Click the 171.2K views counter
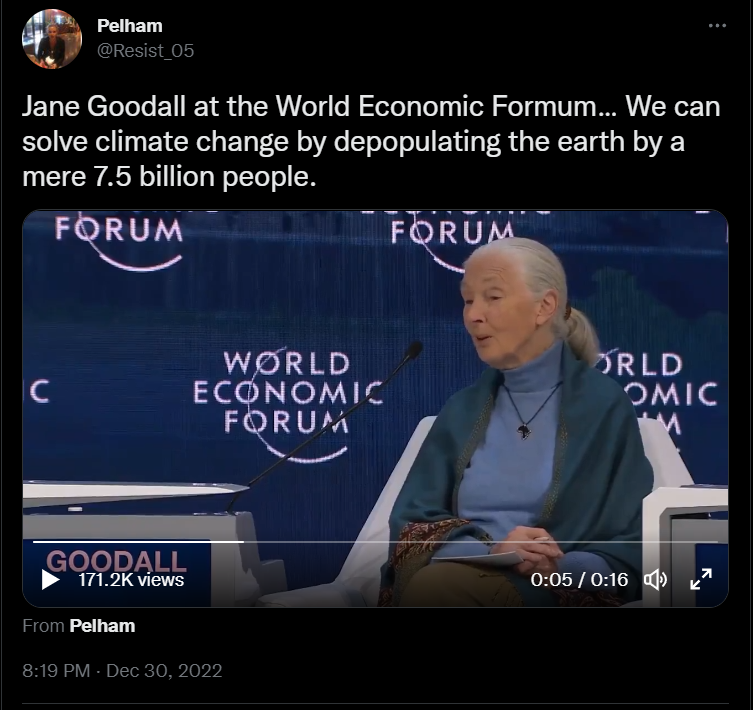 [x=130, y=580]
